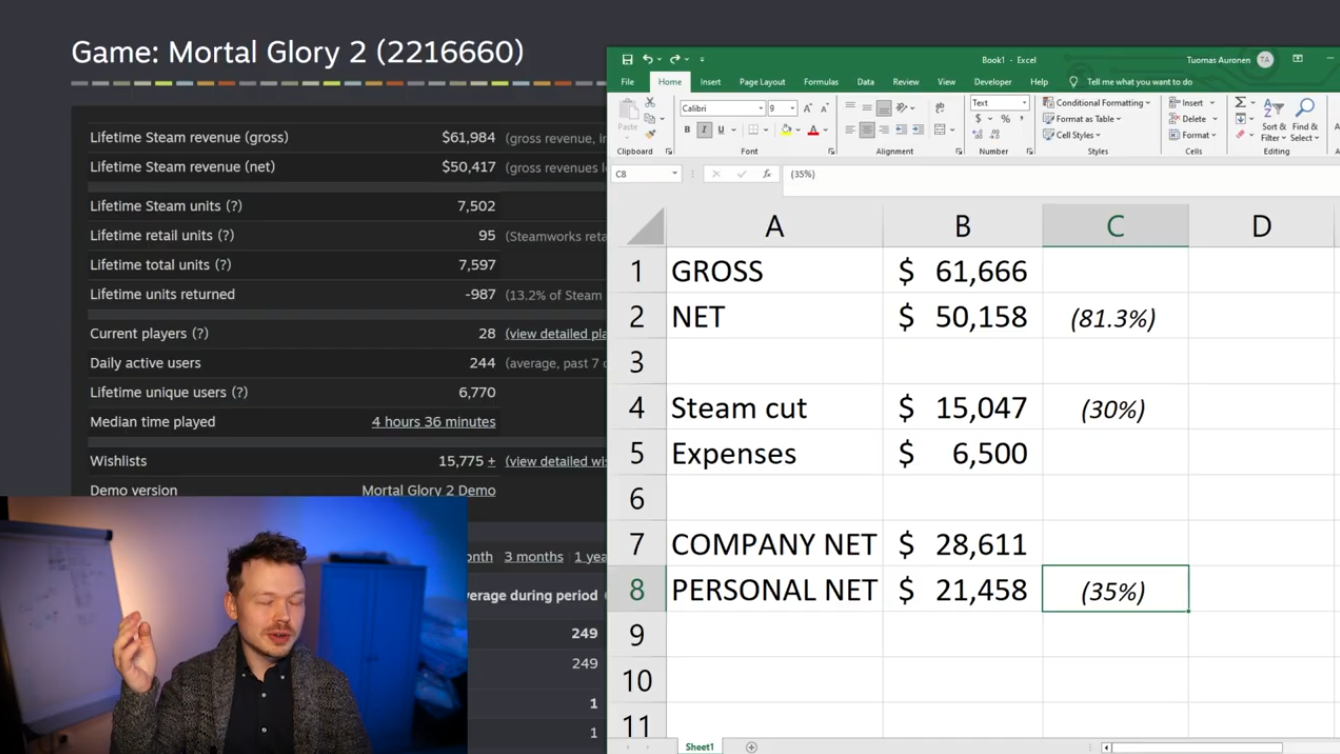Toggle Bold formatting
The width and height of the screenshot is (1340, 754).
[687, 130]
